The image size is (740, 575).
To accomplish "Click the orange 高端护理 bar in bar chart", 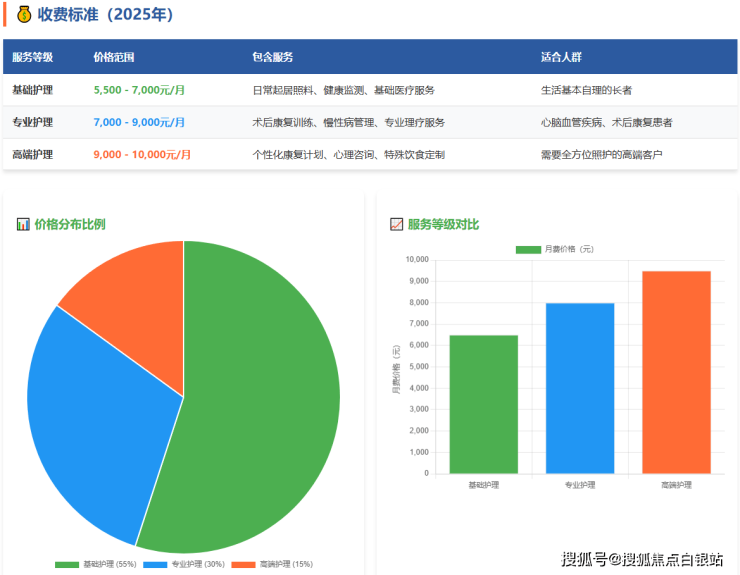I will [x=676, y=372].
